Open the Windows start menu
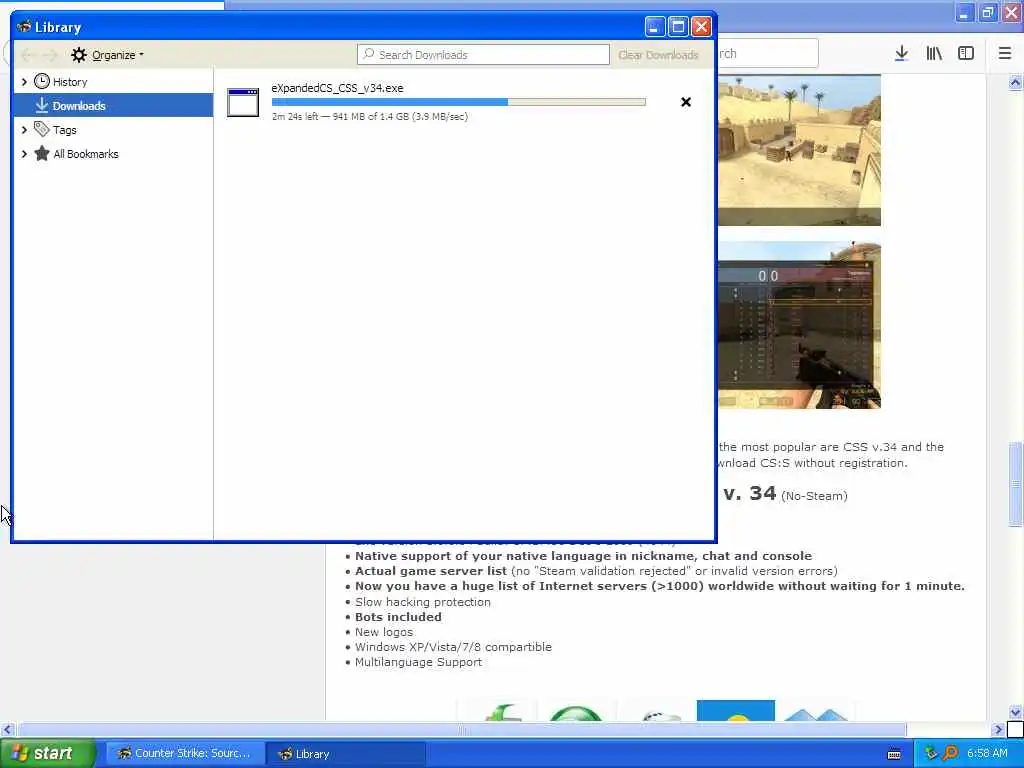The height and width of the screenshot is (768, 1024). (x=47, y=753)
